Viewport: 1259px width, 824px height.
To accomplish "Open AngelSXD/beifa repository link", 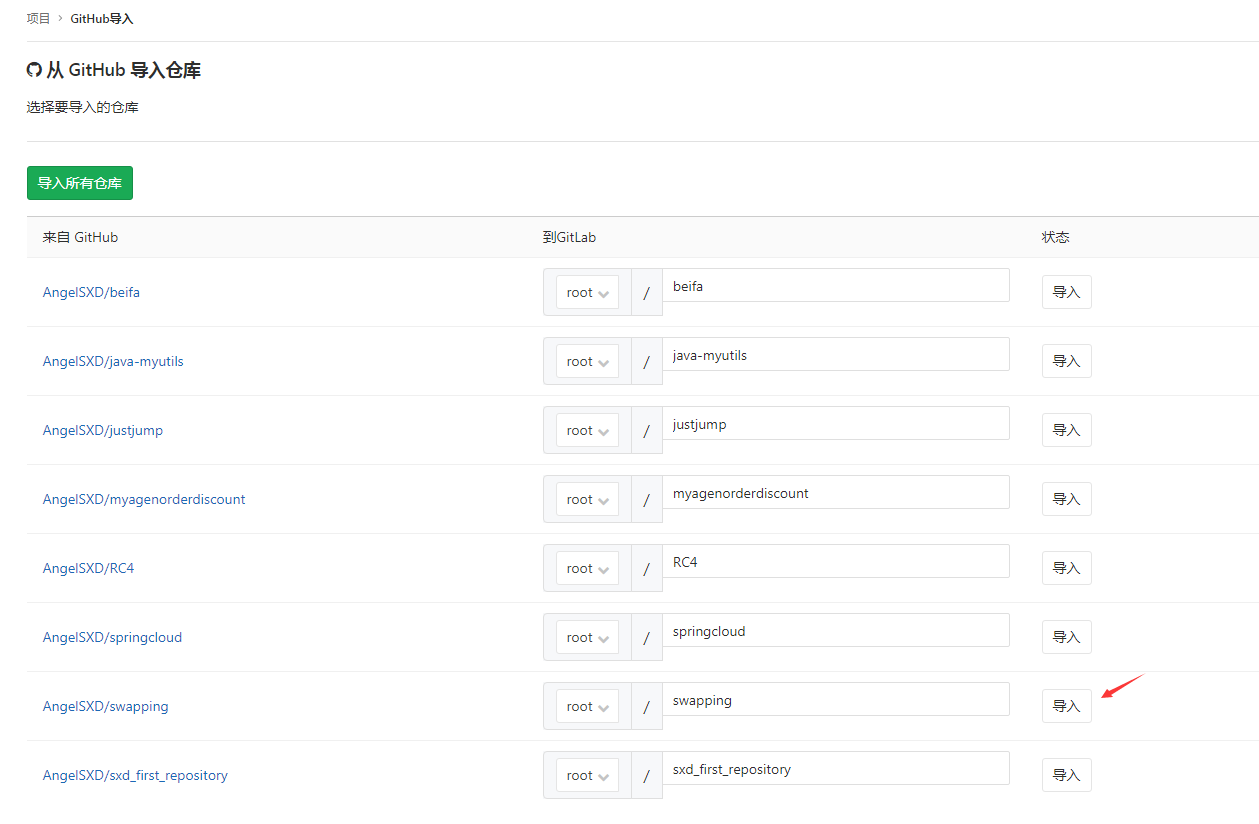I will click(91, 293).
